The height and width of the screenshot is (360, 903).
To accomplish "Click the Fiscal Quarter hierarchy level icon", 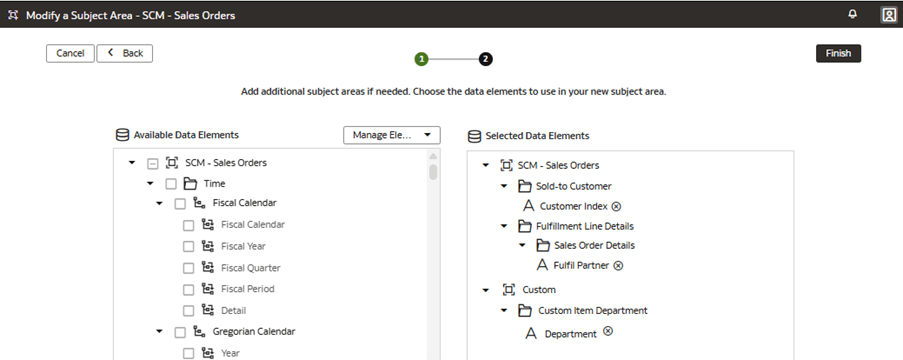I will 208,267.
